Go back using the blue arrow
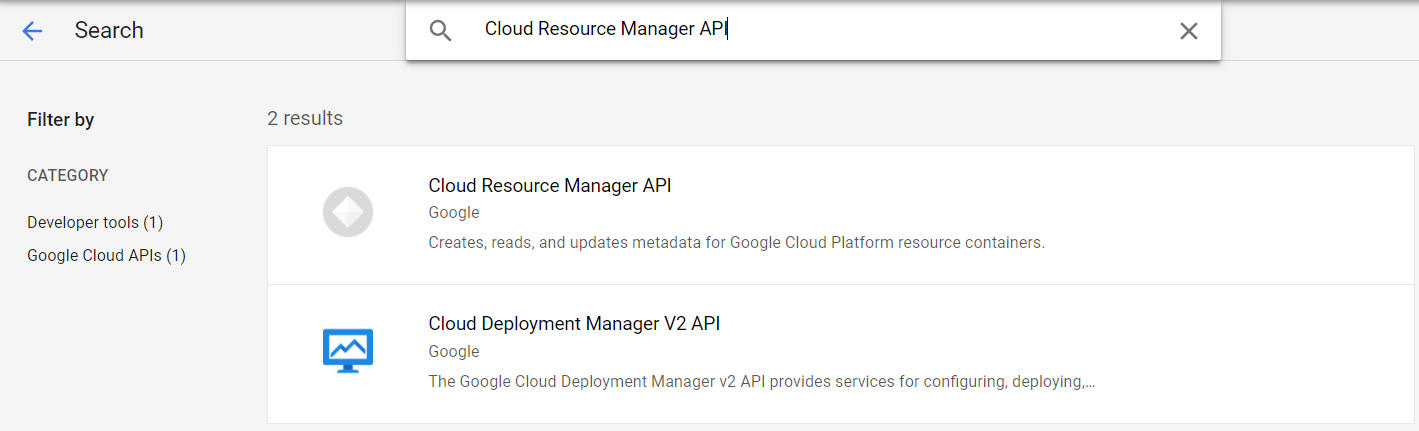Screen dimensions: 1419x431 click(32, 31)
